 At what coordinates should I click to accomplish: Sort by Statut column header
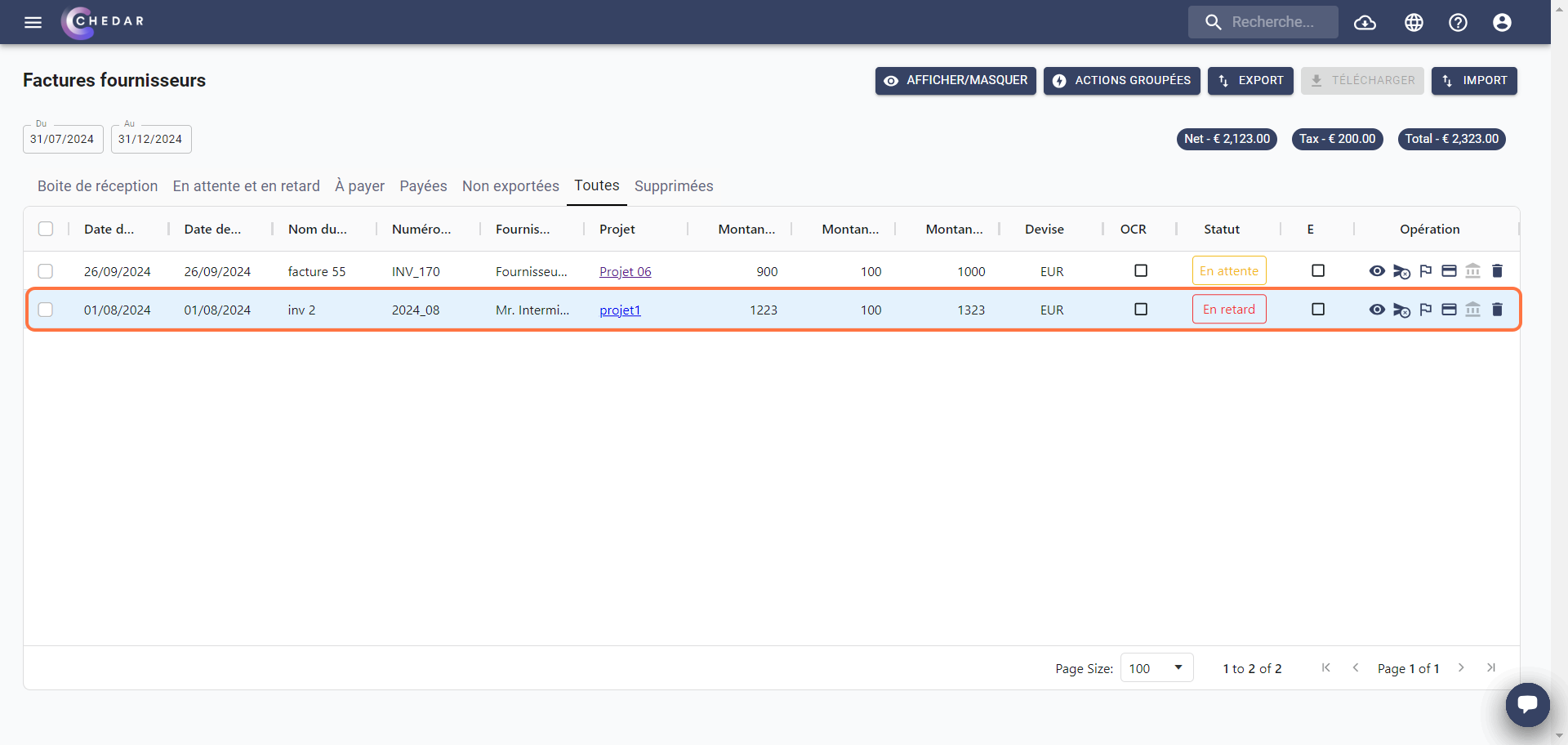[x=1222, y=229]
